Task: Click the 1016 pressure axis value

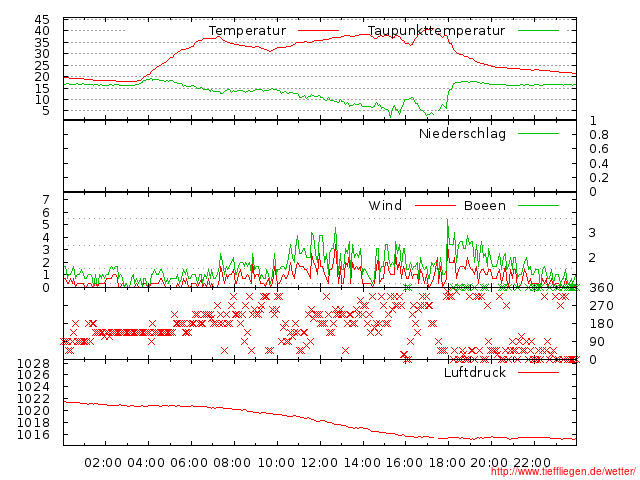Action: pyautogui.click(x=33, y=435)
